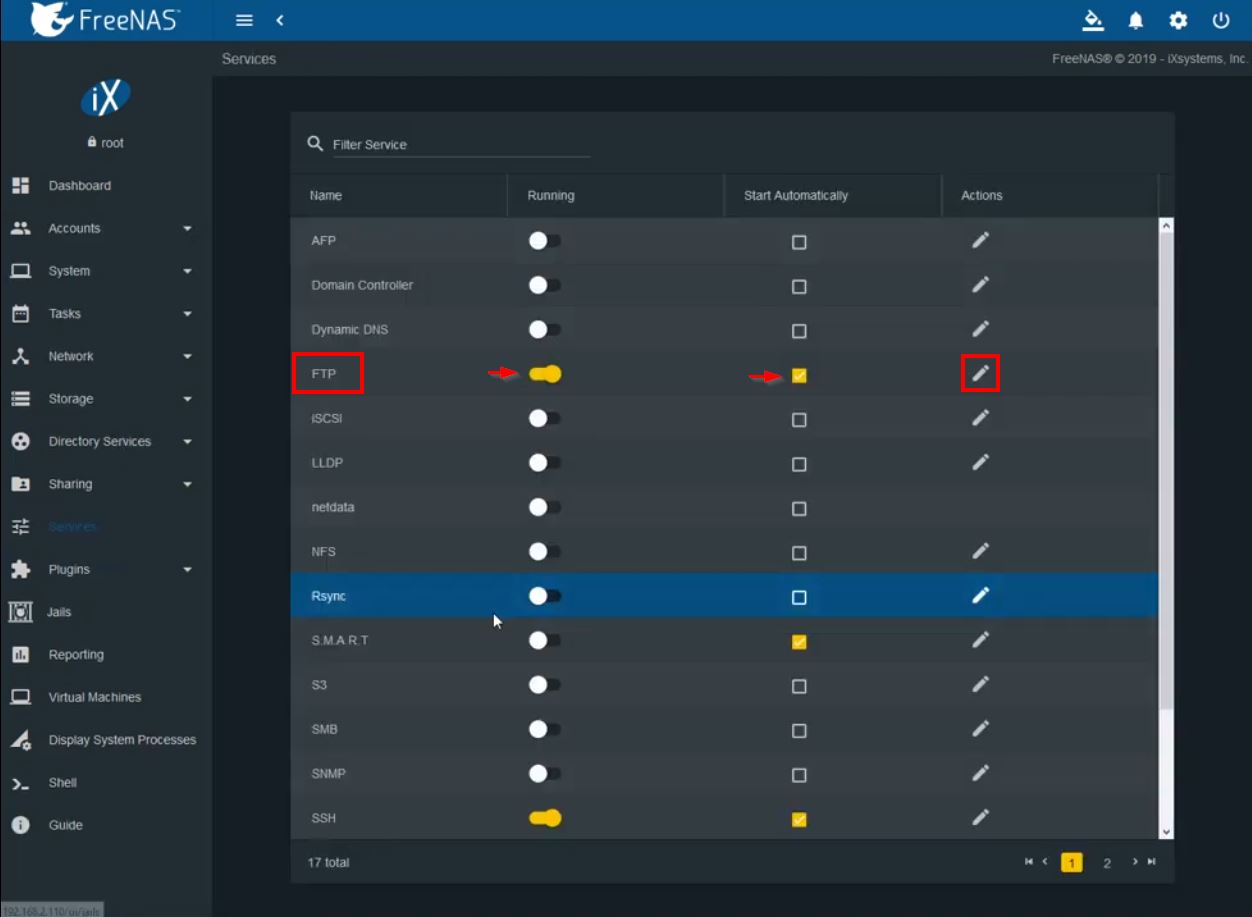Toggle the Rsync running switch
The width and height of the screenshot is (1252, 917).
(545, 596)
